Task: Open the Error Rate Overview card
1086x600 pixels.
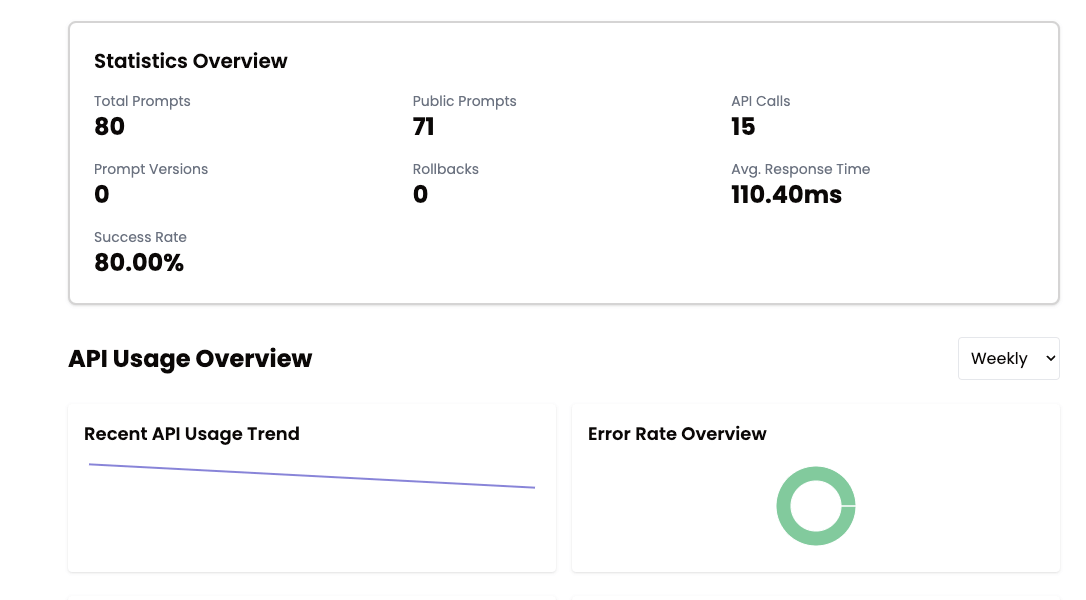Action: click(677, 434)
